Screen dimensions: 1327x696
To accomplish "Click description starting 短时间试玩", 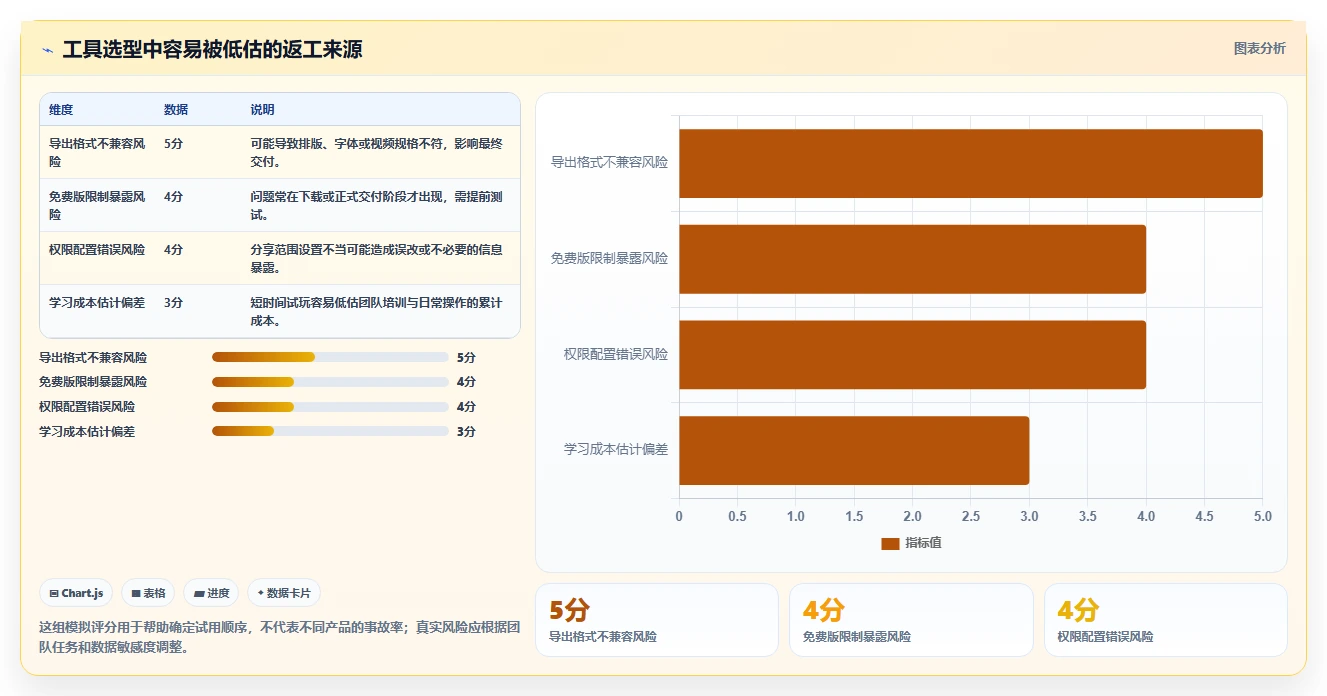I will 377,311.
